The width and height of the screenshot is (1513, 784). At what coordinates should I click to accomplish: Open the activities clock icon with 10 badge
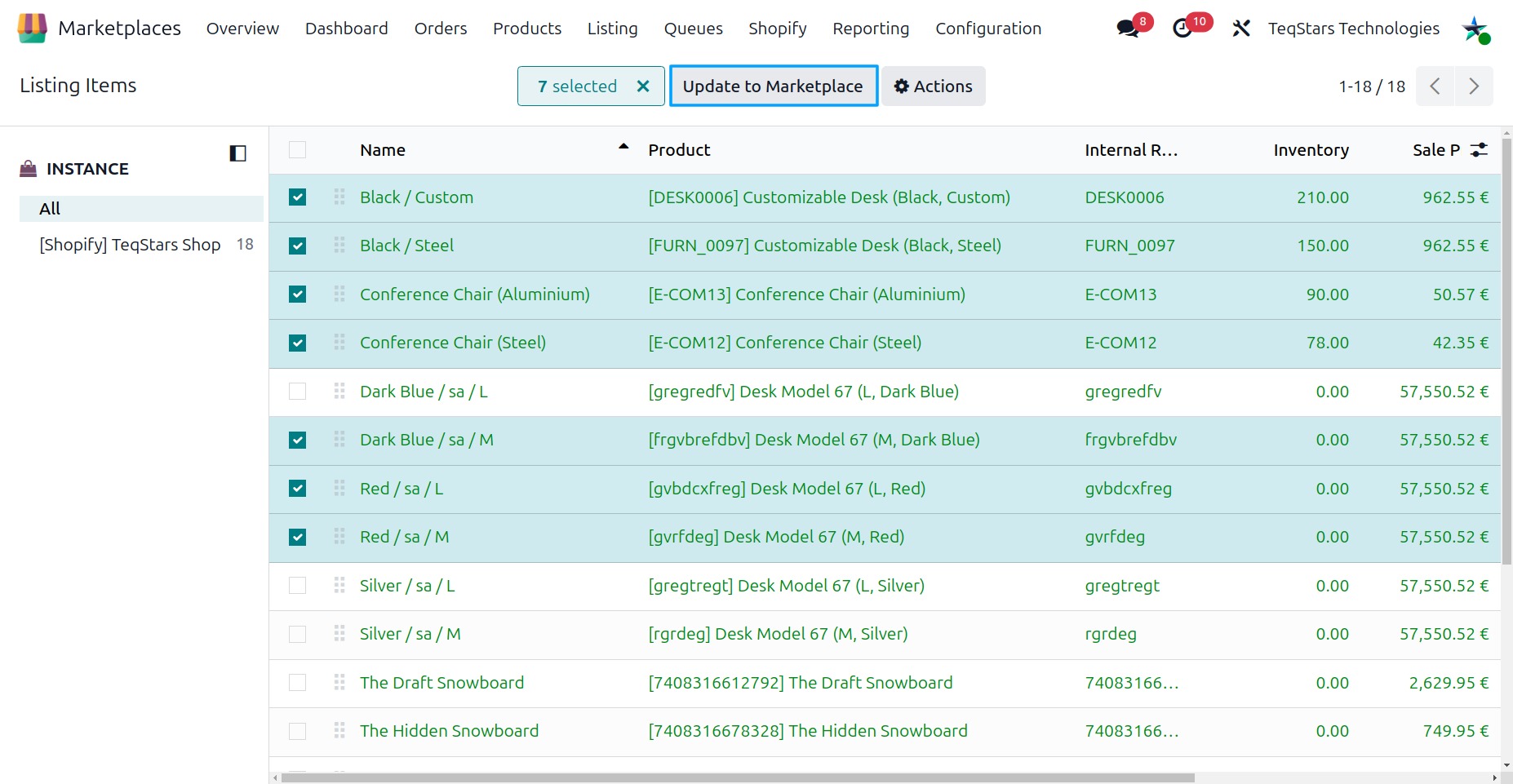tap(1182, 29)
